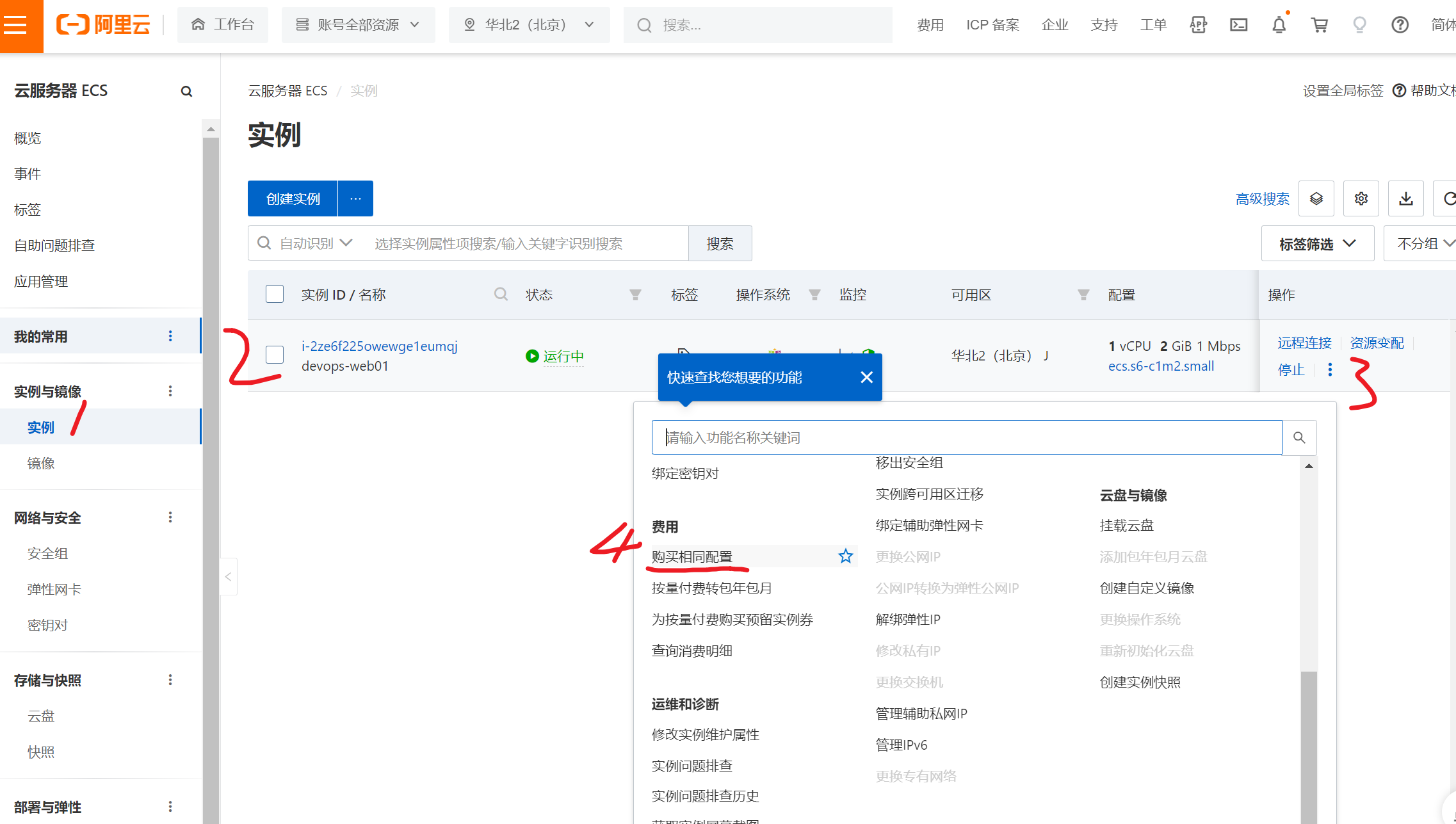Expand the 标签筛选 dropdown
This screenshot has height=824, width=1456.
coord(1317,244)
